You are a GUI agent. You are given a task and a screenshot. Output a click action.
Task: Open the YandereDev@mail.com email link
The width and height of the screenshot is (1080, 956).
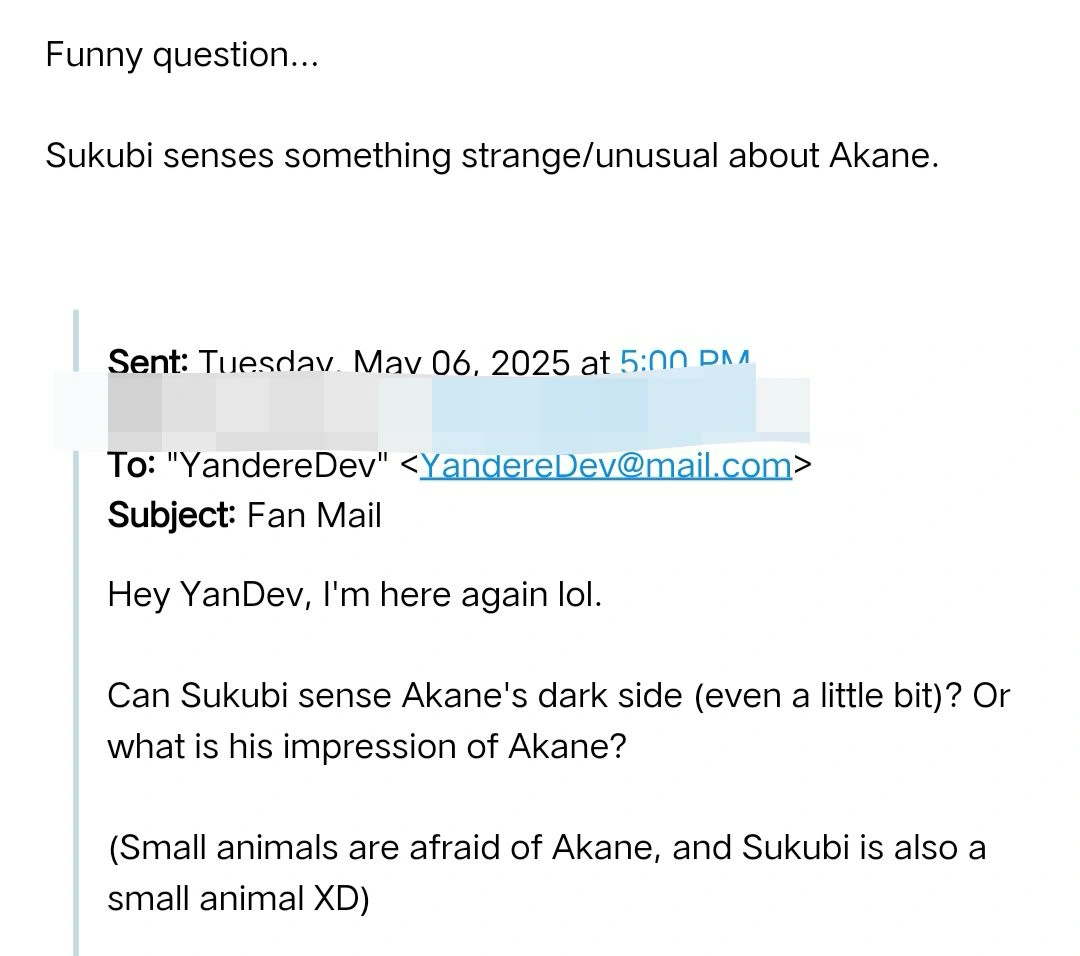[x=605, y=465]
